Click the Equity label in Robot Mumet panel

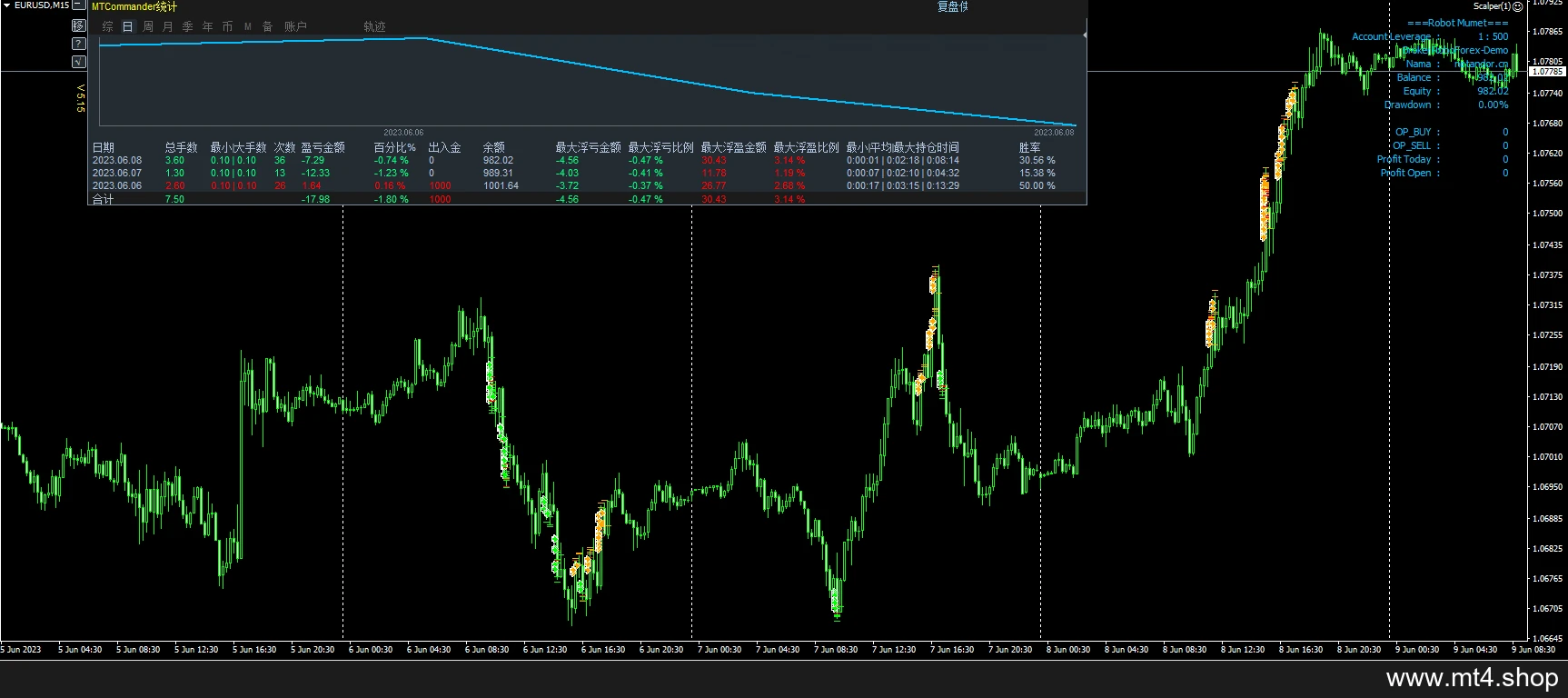(1417, 91)
